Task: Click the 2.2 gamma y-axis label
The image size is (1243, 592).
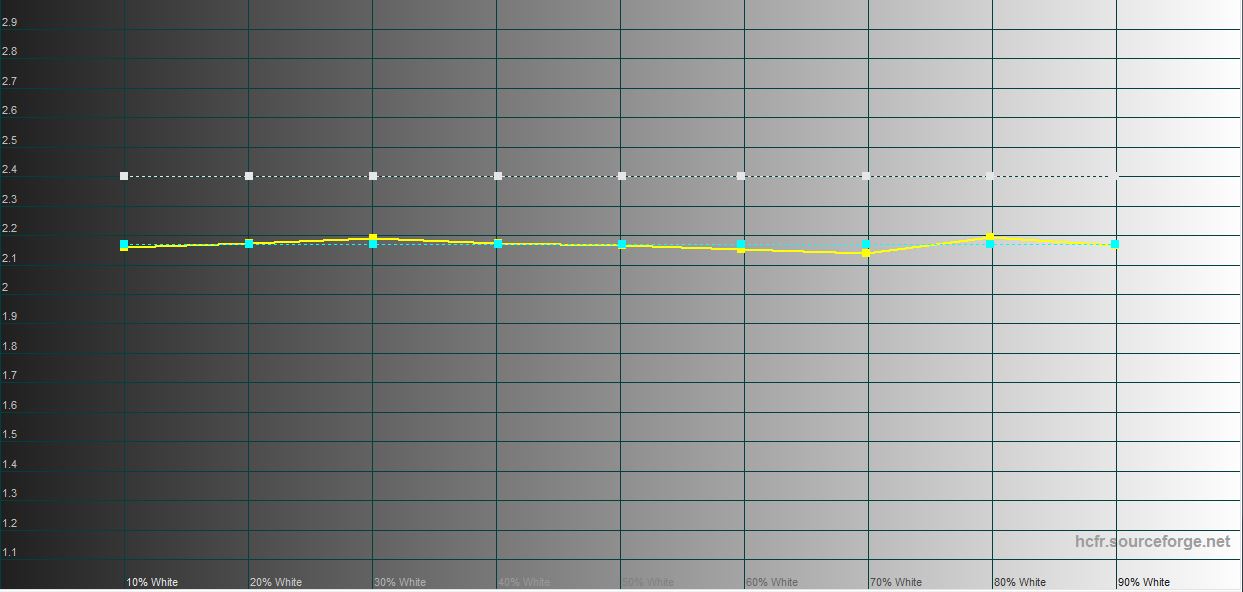Action: (10, 229)
